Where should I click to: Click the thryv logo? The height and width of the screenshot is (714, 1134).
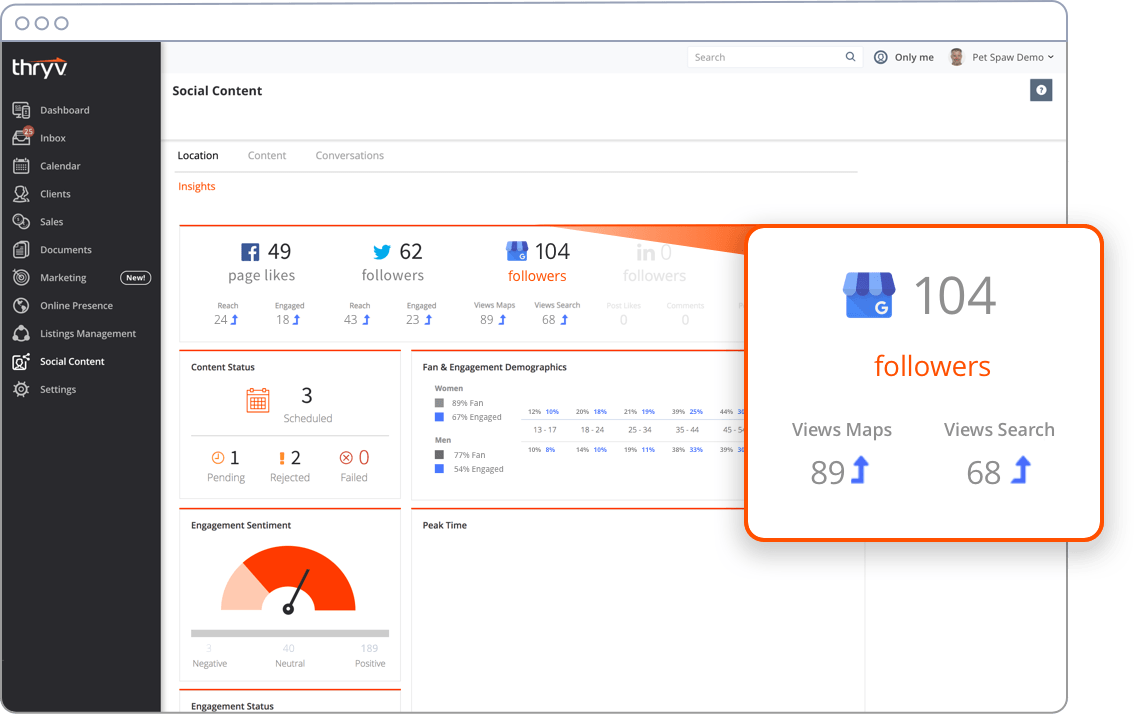point(40,68)
